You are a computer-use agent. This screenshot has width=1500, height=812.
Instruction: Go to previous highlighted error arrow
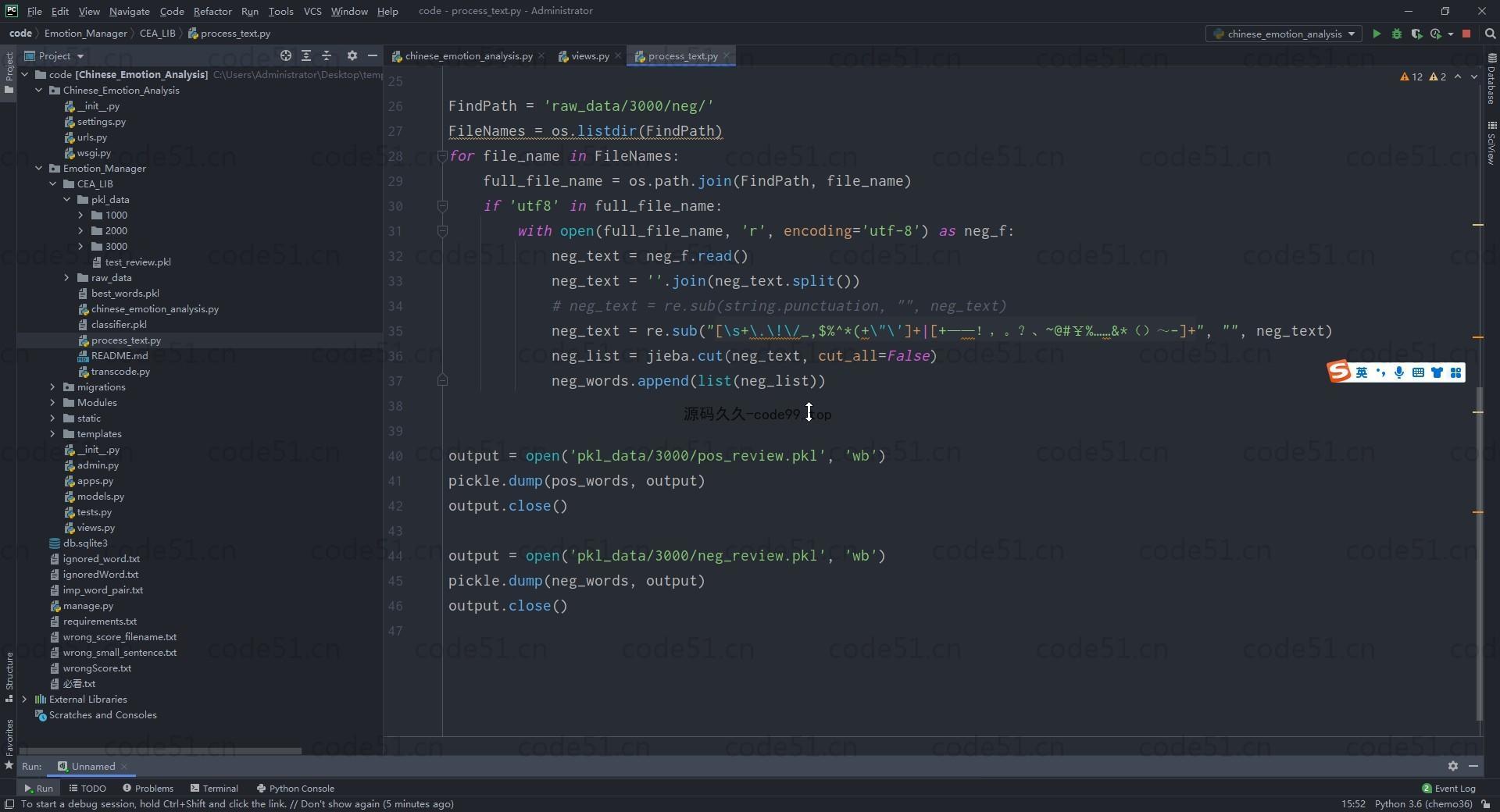point(1458,77)
